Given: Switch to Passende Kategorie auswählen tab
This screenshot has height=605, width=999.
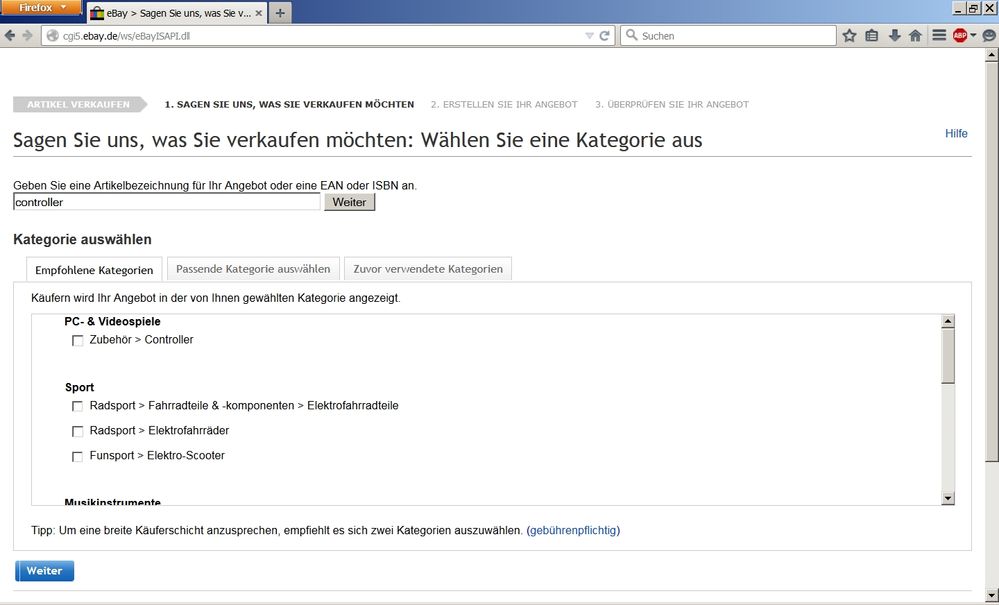Looking at the screenshot, I should pos(252,269).
